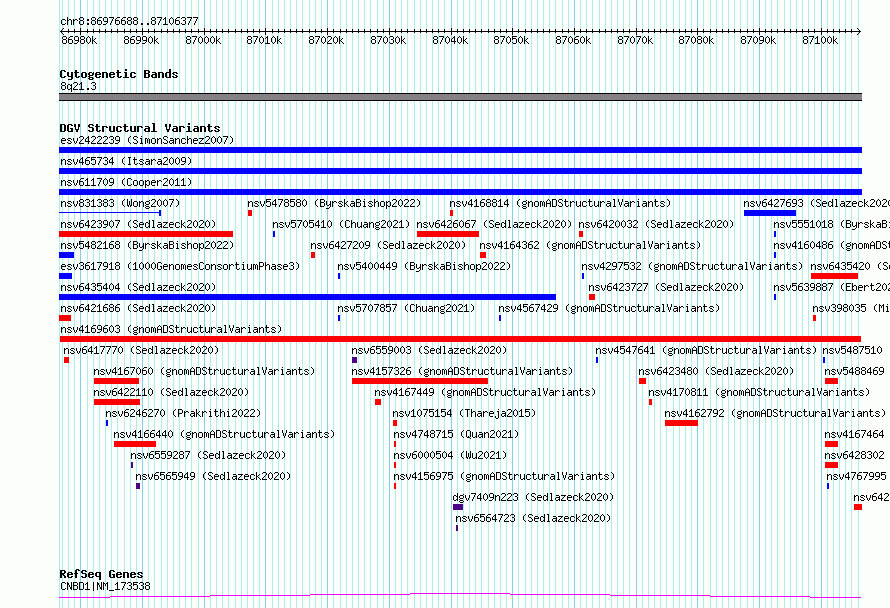The height and width of the screenshot is (608, 890).
Task: Click nsv6417770 (Sedlazeck2020) label
Action: tap(141, 350)
